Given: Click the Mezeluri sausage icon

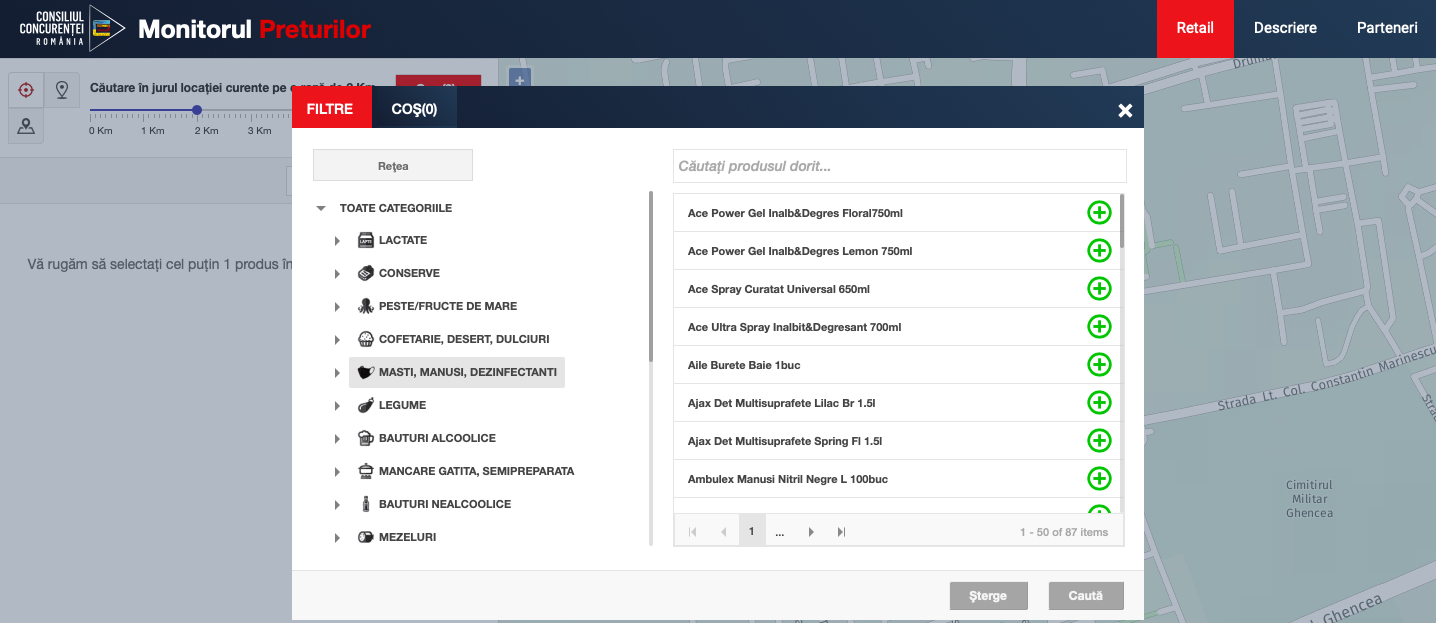Looking at the screenshot, I should click(365, 537).
